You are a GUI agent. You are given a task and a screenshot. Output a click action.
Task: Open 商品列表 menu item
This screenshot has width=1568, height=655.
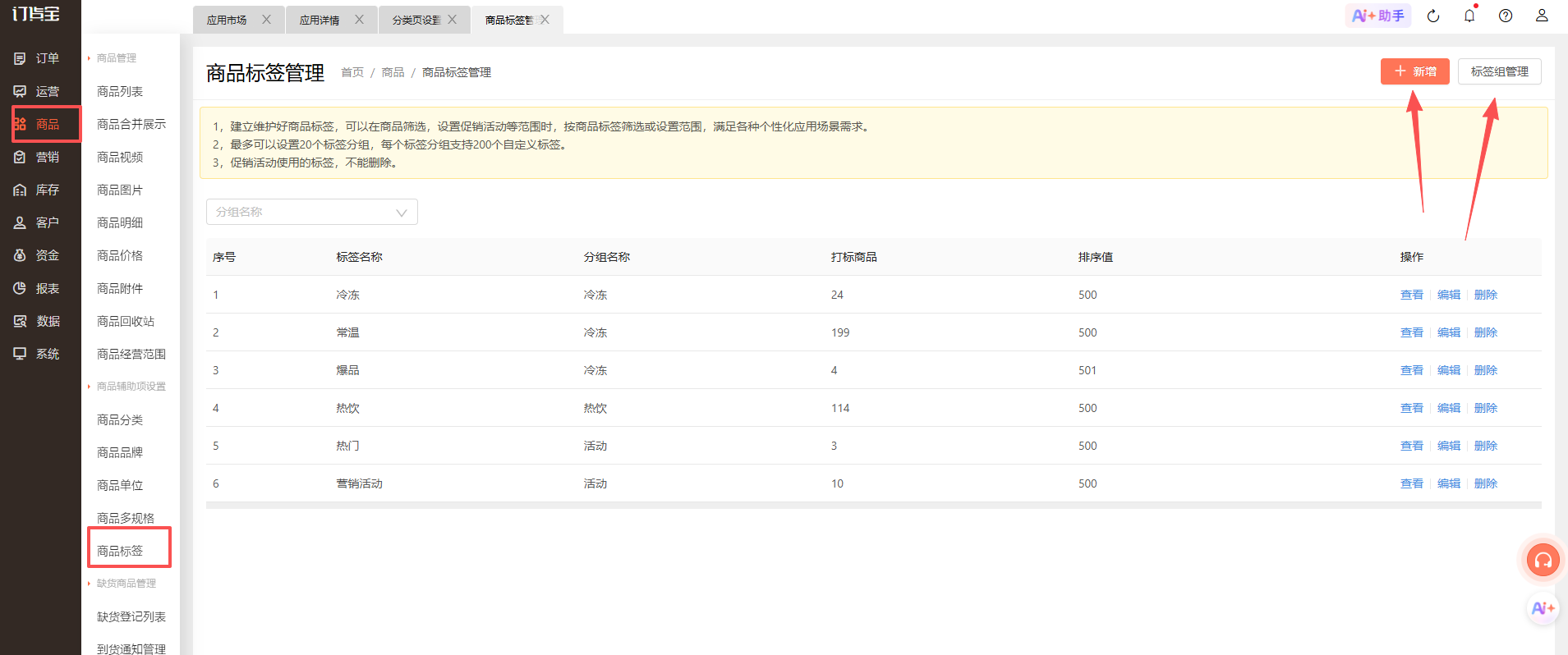click(x=120, y=91)
